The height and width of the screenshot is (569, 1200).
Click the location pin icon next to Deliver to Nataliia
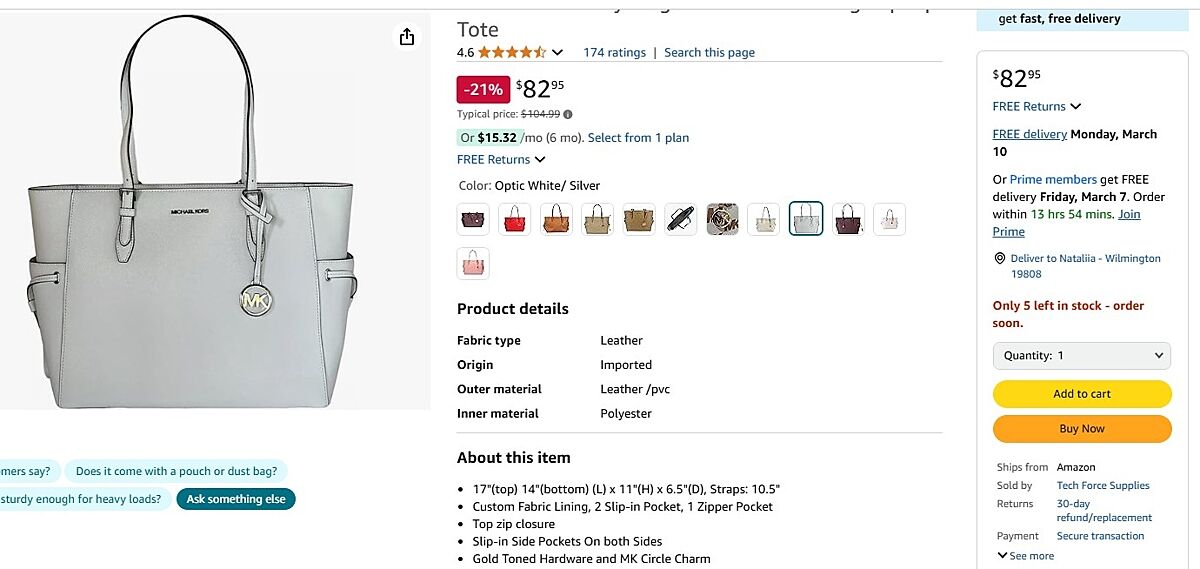[999, 258]
